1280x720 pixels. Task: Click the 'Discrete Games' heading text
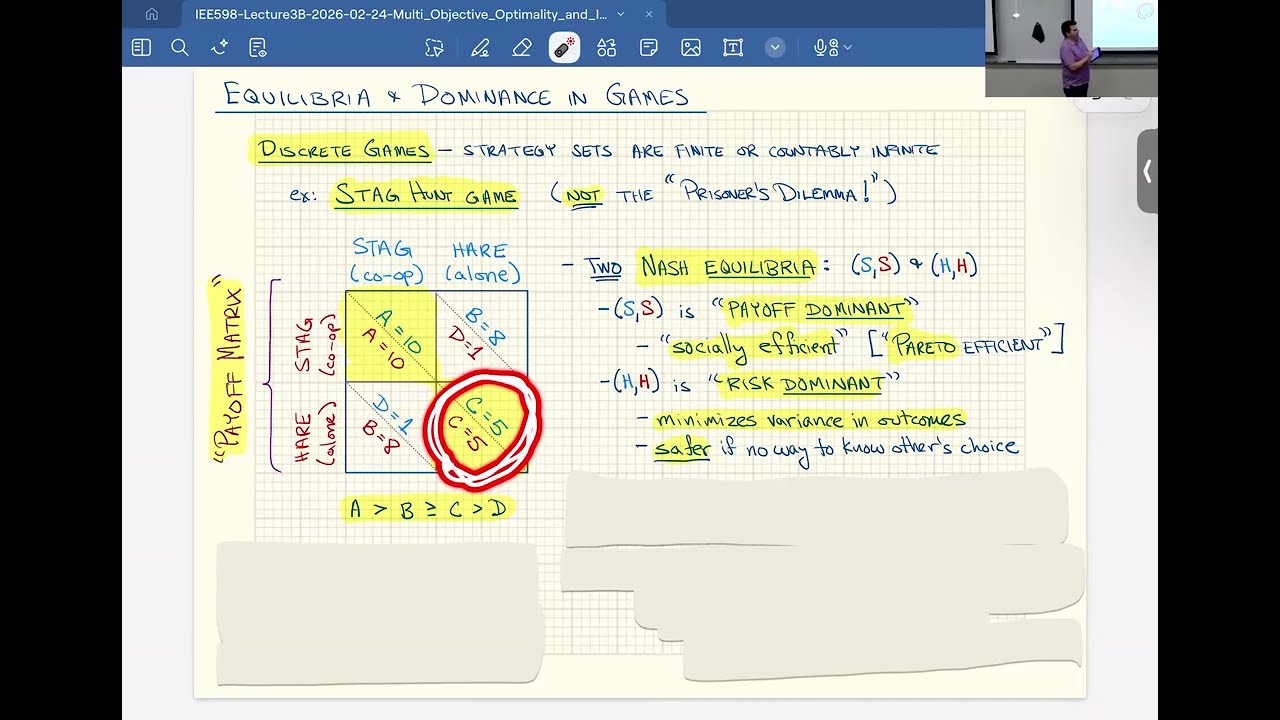(343, 150)
